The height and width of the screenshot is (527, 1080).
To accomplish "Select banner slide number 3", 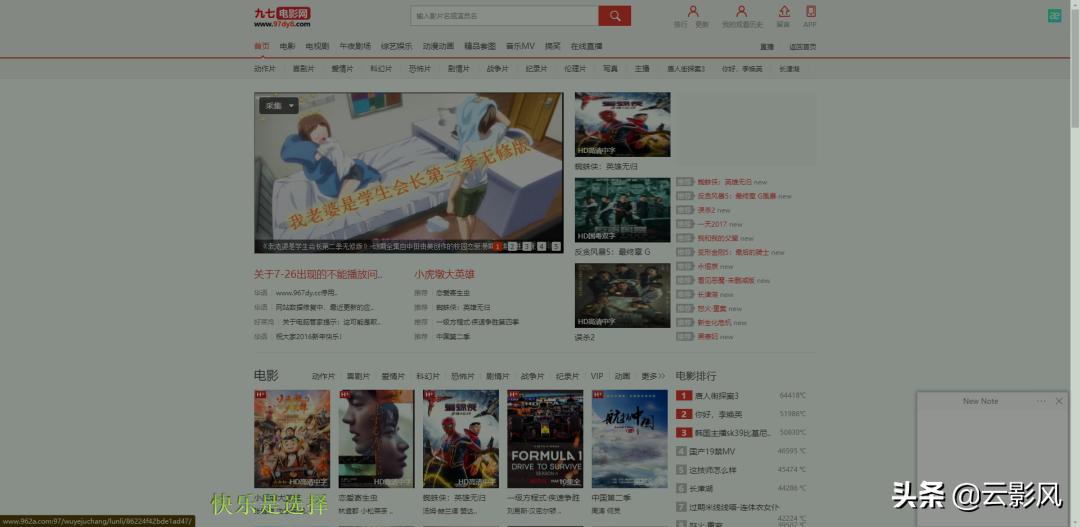I will click(527, 246).
